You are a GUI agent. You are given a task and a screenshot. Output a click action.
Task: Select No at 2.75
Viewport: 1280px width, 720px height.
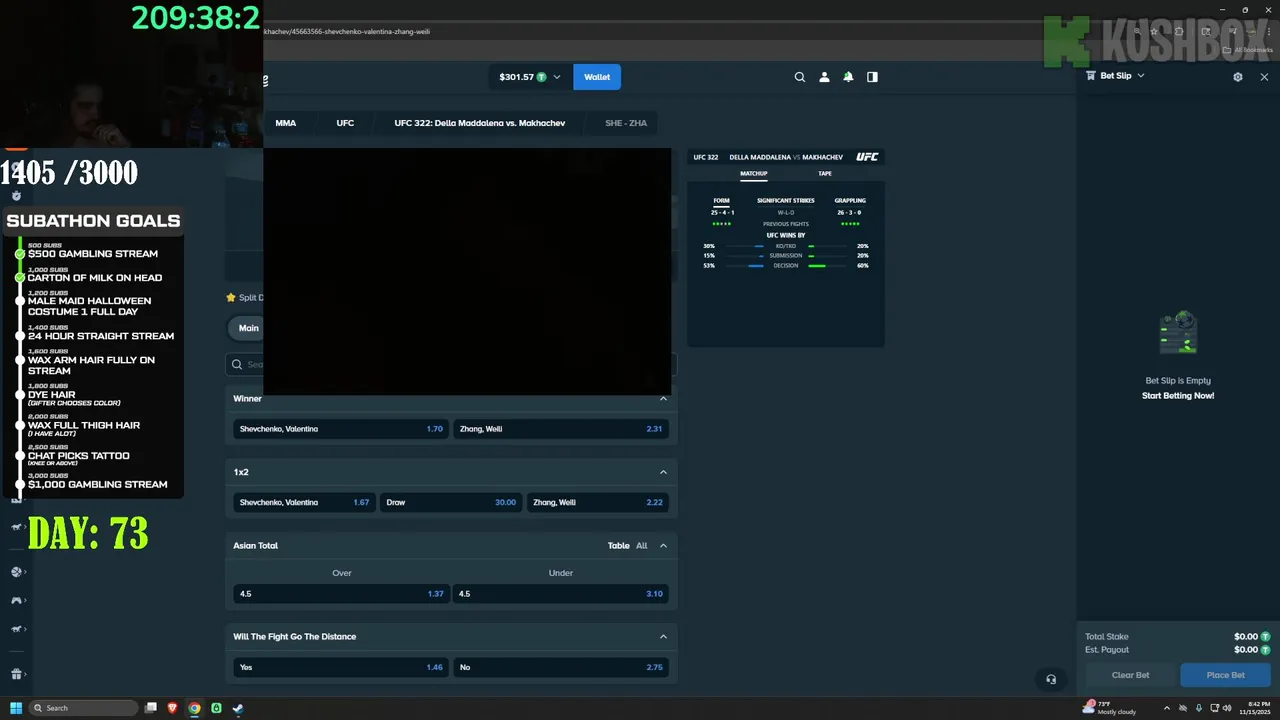(561, 667)
